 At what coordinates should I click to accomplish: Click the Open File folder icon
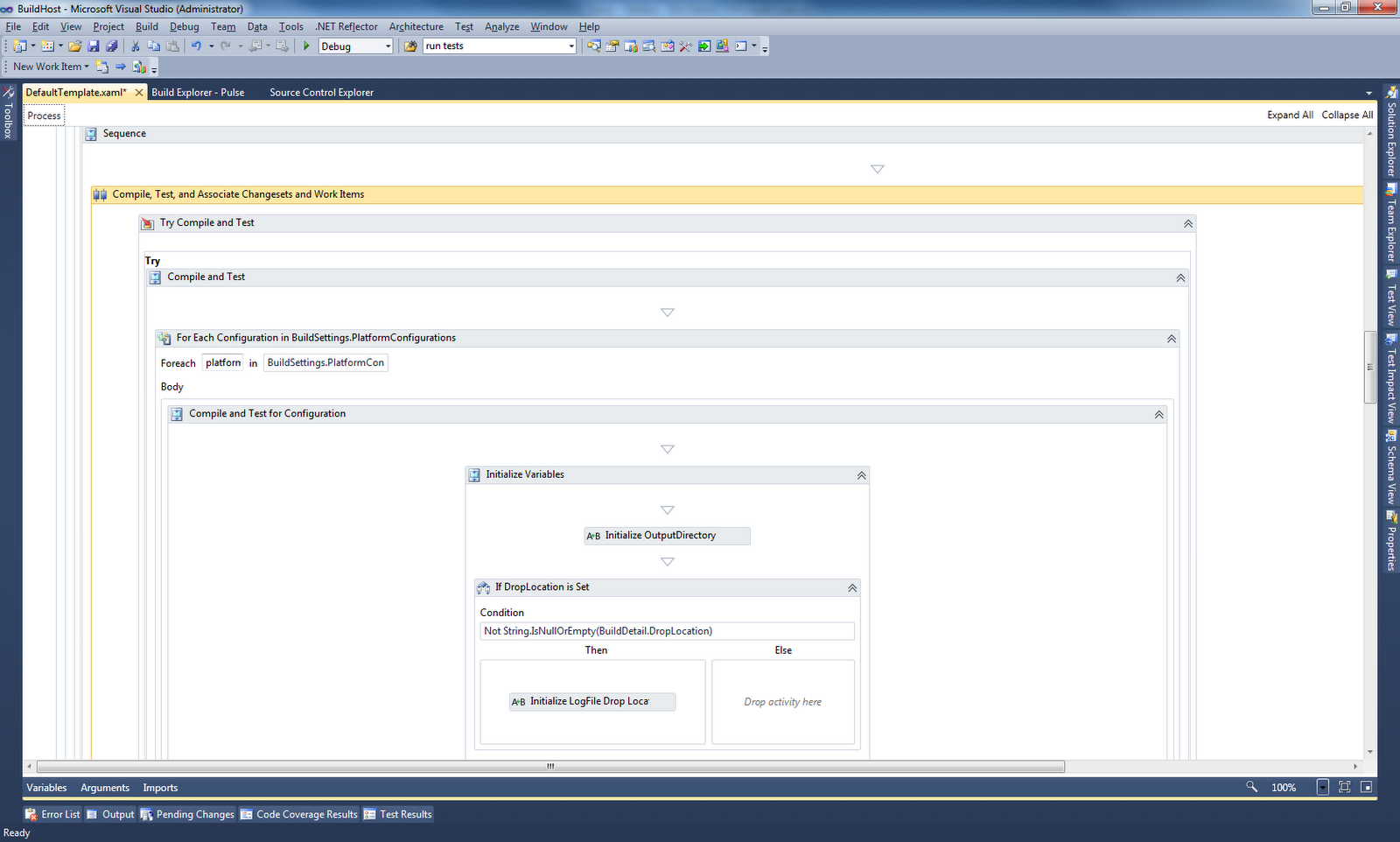pos(75,46)
